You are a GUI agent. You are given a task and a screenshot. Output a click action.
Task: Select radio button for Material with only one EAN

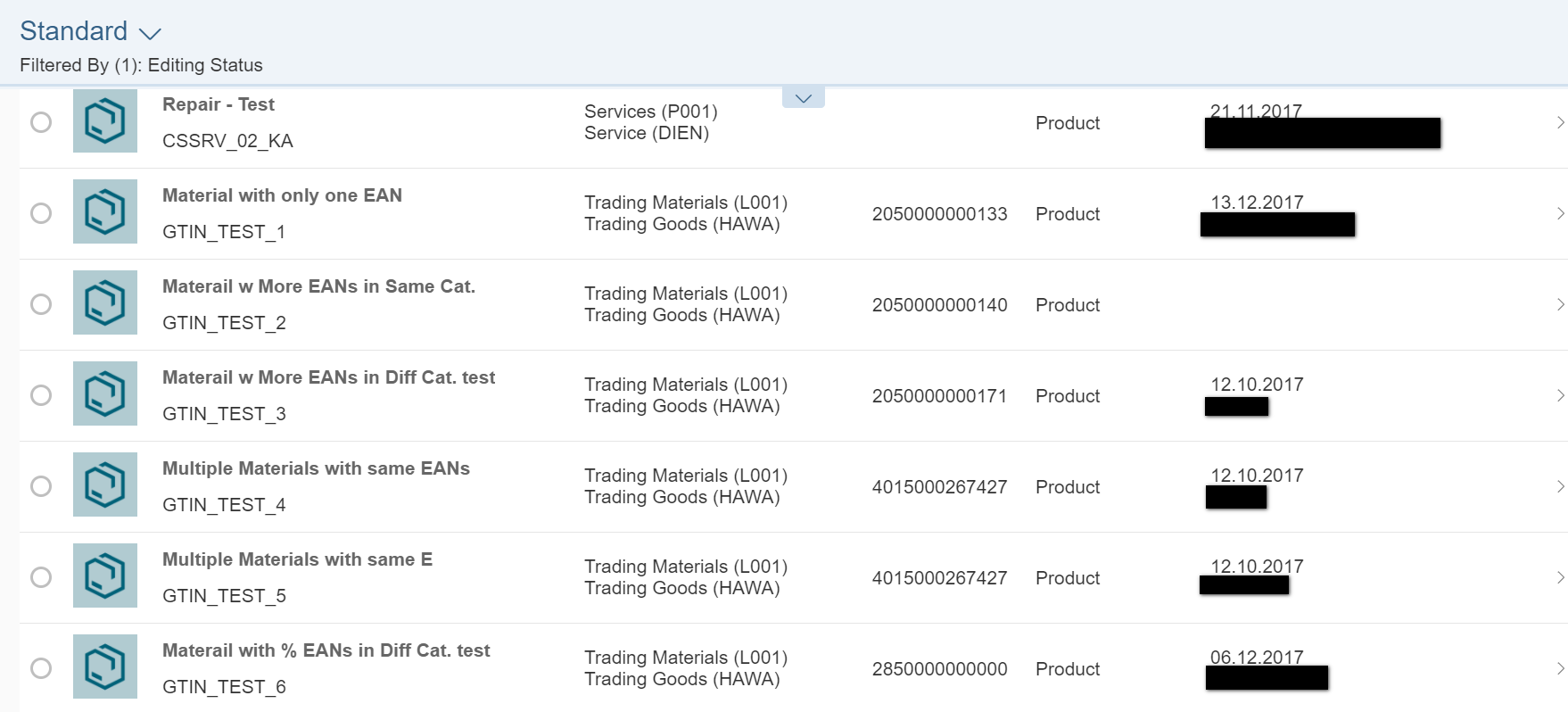click(41, 213)
